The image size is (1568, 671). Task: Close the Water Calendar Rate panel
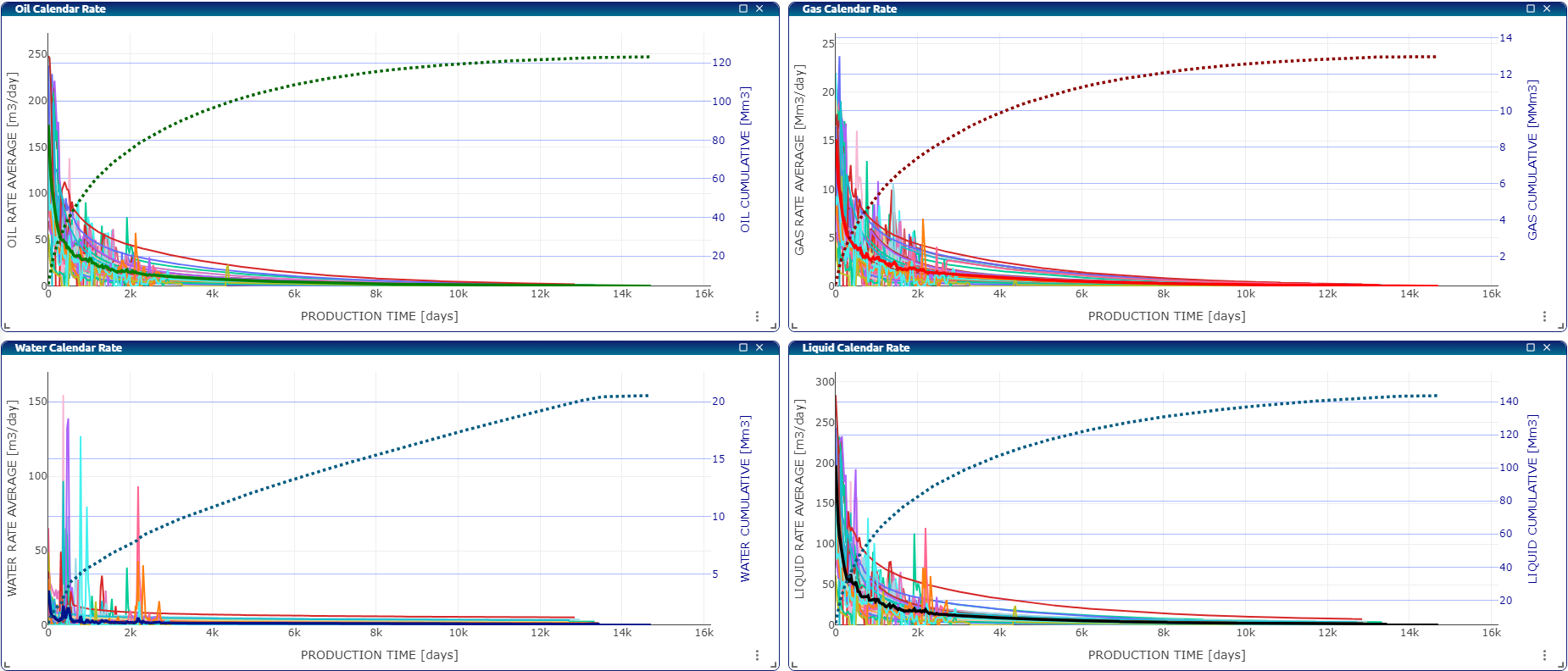(x=759, y=347)
